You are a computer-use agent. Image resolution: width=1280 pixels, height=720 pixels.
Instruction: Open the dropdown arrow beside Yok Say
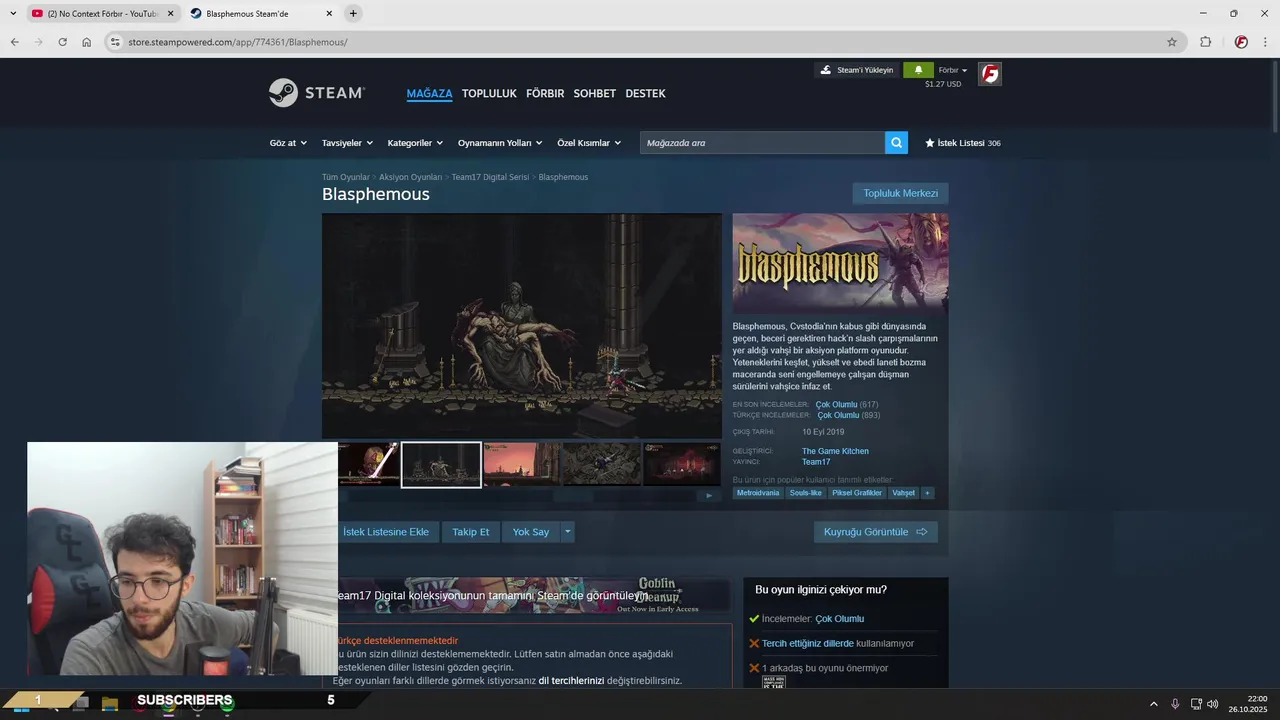click(567, 532)
